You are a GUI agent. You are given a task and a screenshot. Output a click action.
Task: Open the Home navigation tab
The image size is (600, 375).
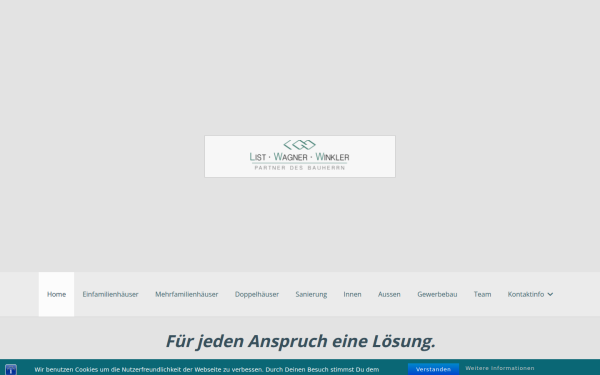pos(56,294)
